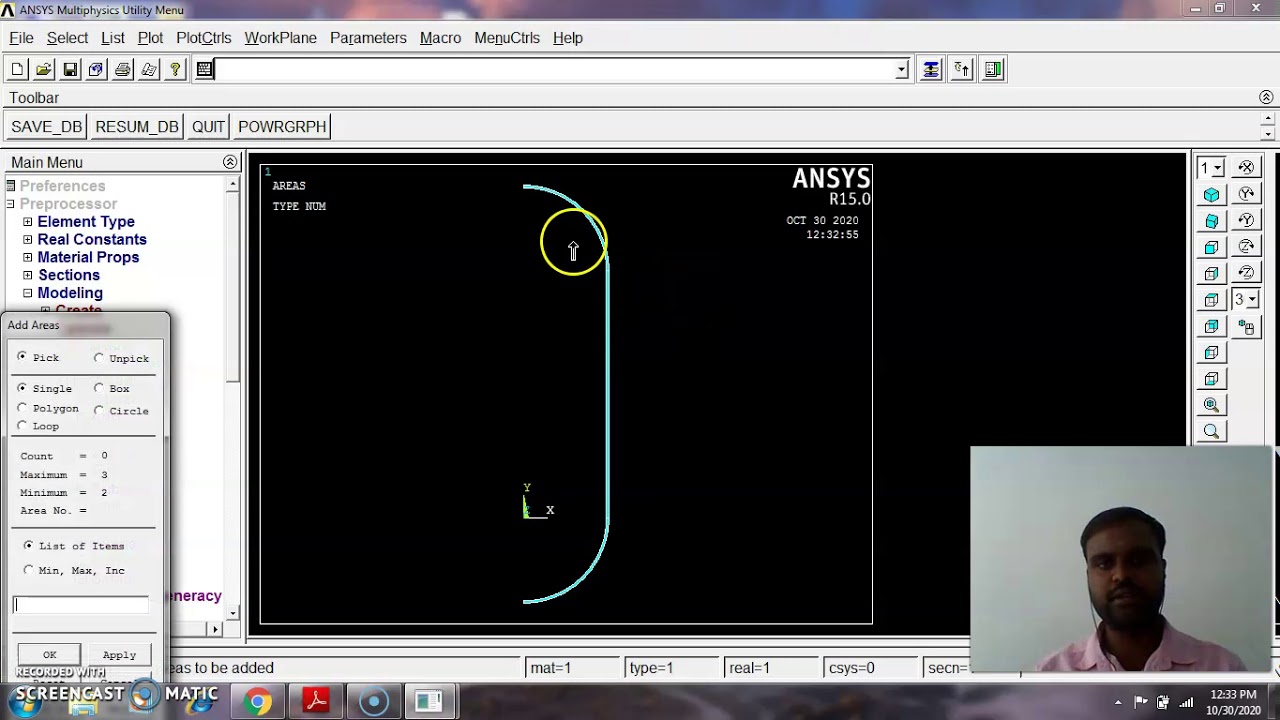
Task: Expand the Real Constants tree node
Action: pyautogui.click(x=28, y=240)
